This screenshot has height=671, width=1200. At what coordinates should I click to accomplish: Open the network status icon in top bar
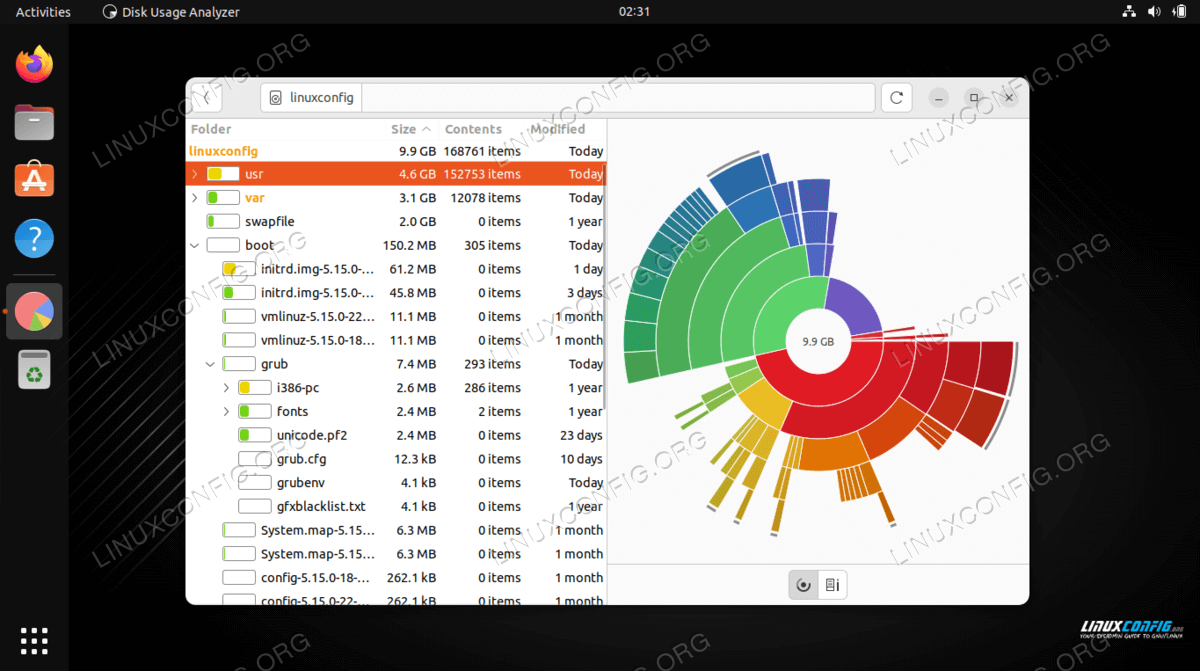[1129, 12]
